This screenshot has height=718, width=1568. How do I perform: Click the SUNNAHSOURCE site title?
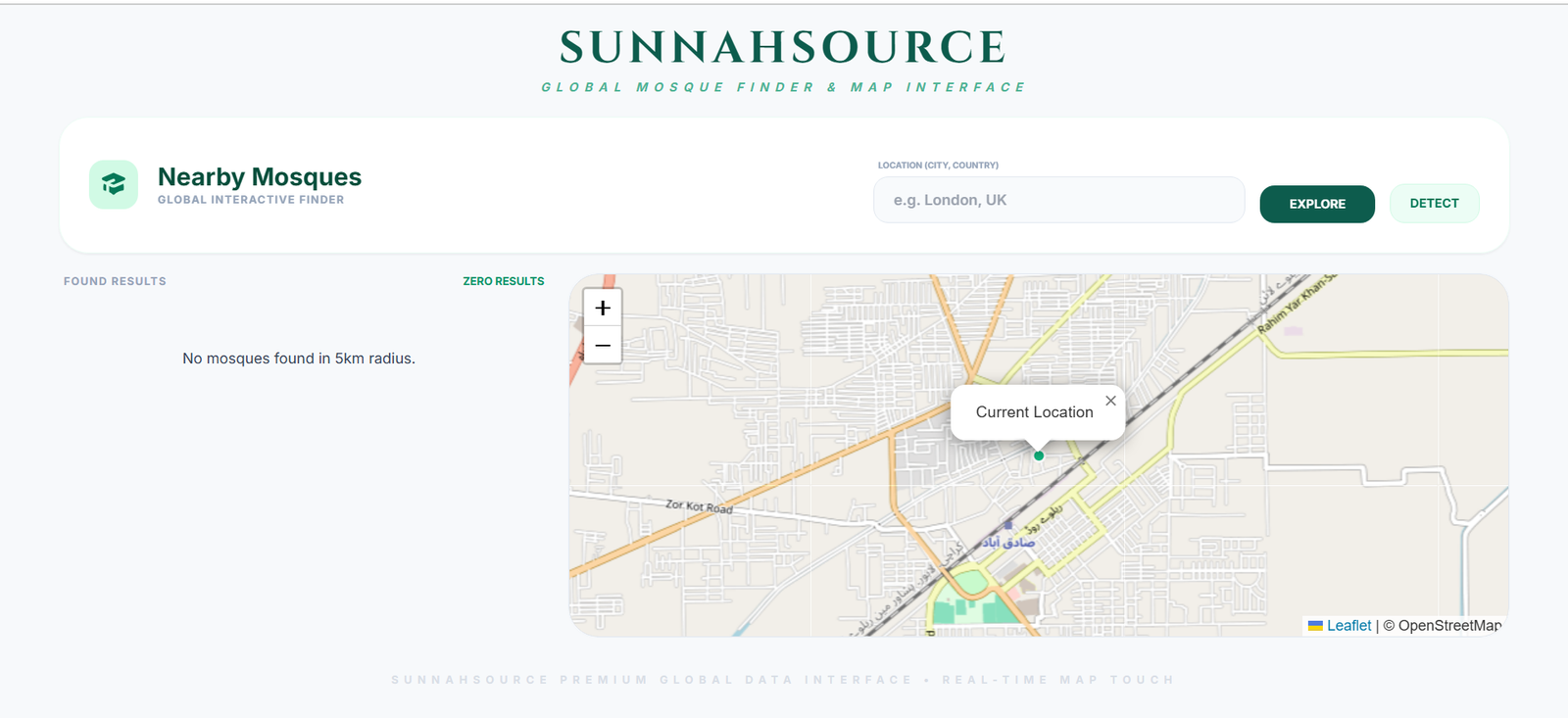783,47
